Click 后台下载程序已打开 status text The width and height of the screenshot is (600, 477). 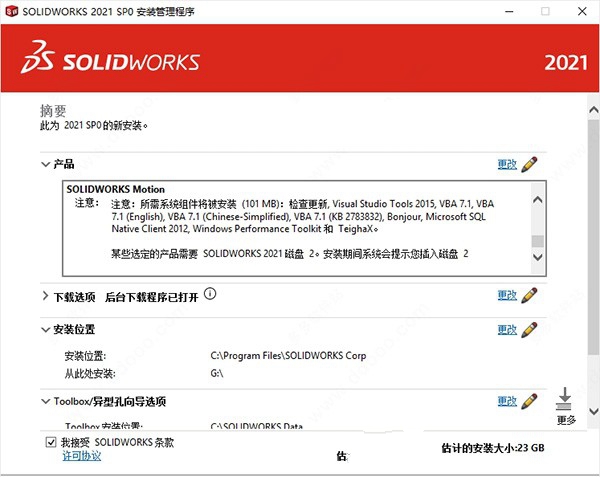(x=152, y=297)
